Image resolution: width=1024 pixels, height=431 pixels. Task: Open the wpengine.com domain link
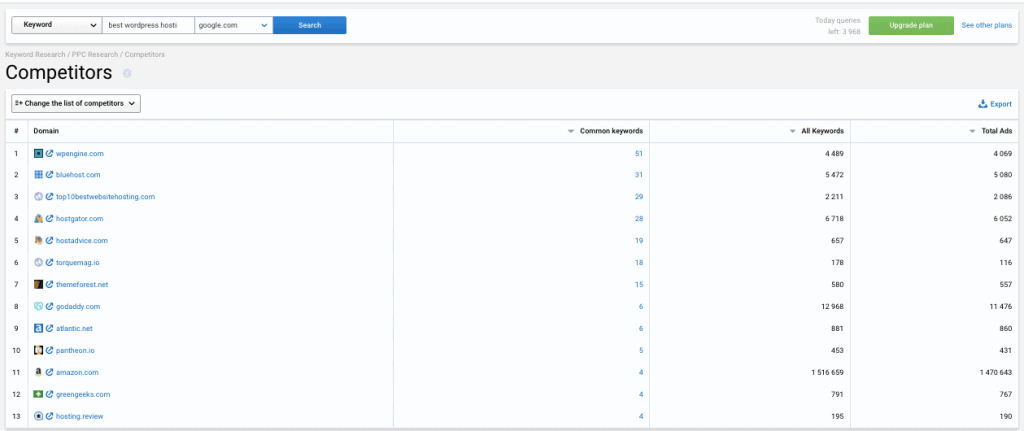coord(80,153)
